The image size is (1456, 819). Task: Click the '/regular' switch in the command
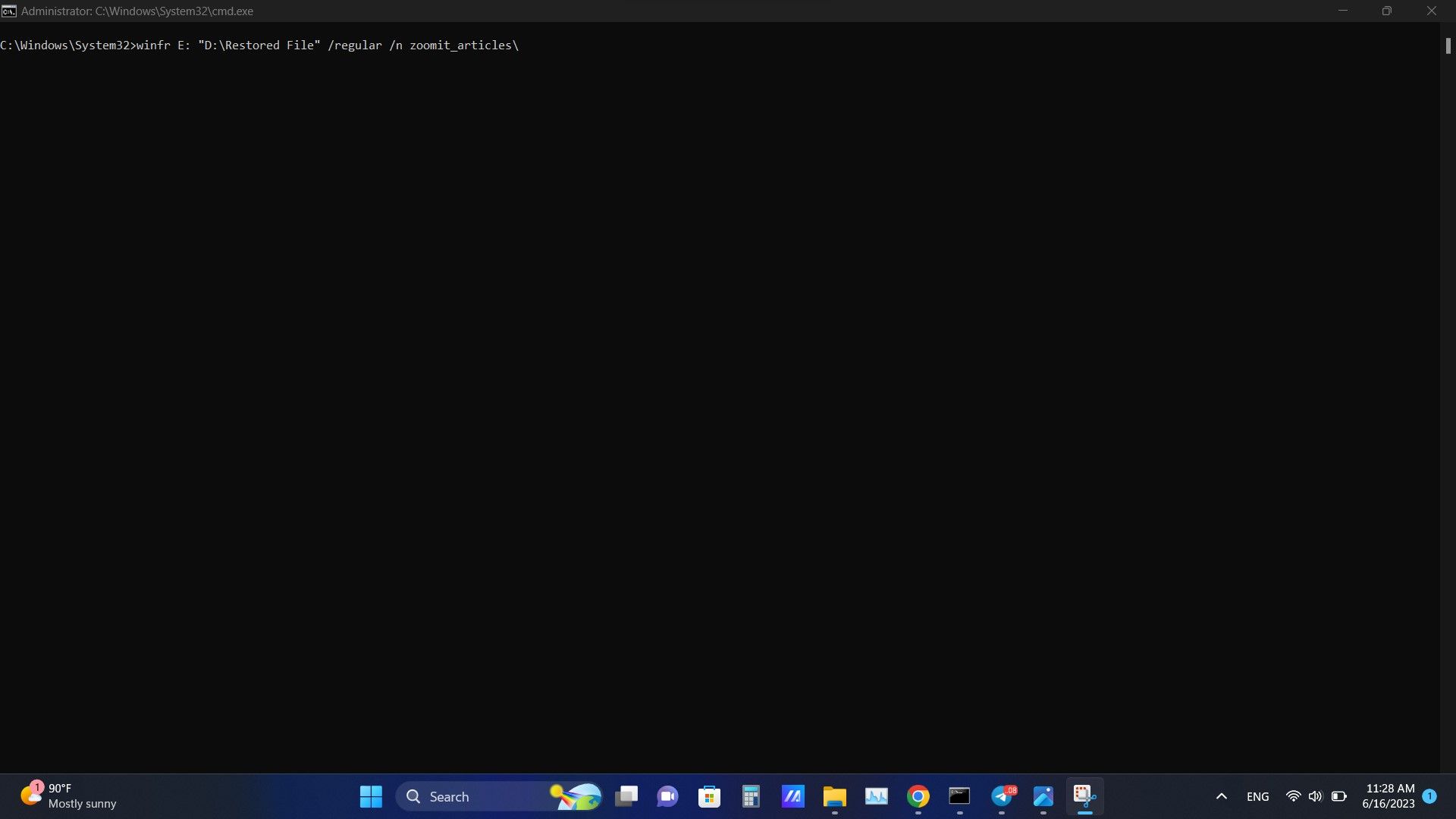pyautogui.click(x=355, y=45)
